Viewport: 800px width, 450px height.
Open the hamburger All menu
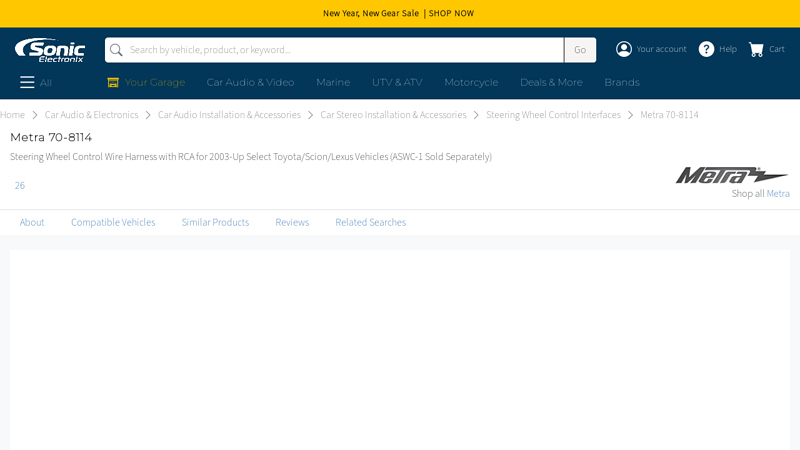coord(27,82)
